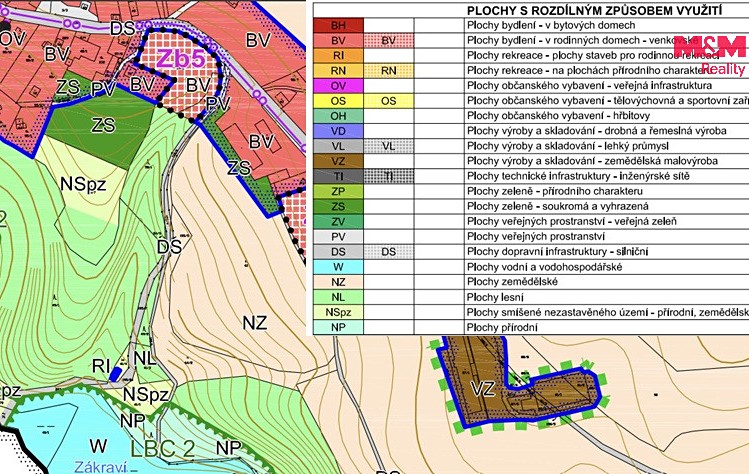The height and width of the screenshot is (474, 749).
Task: Click the cyan W legend swatch
Action: click(338, 267)
